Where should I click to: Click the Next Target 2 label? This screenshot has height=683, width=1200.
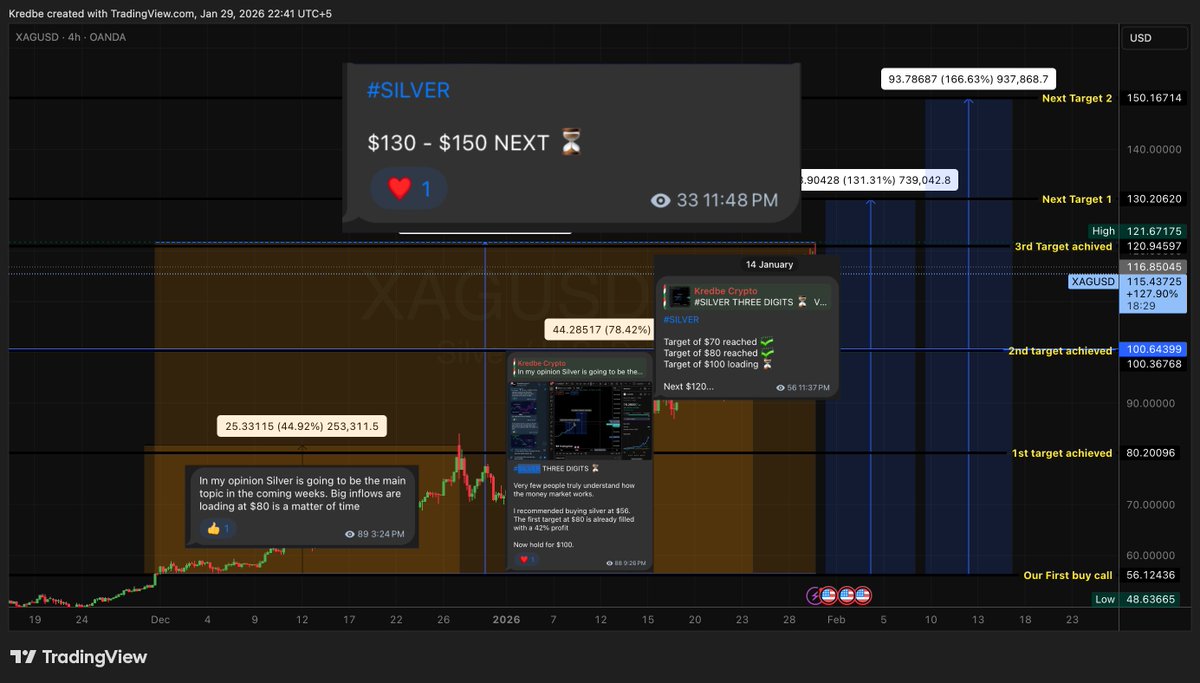(x=1076, y=98)
